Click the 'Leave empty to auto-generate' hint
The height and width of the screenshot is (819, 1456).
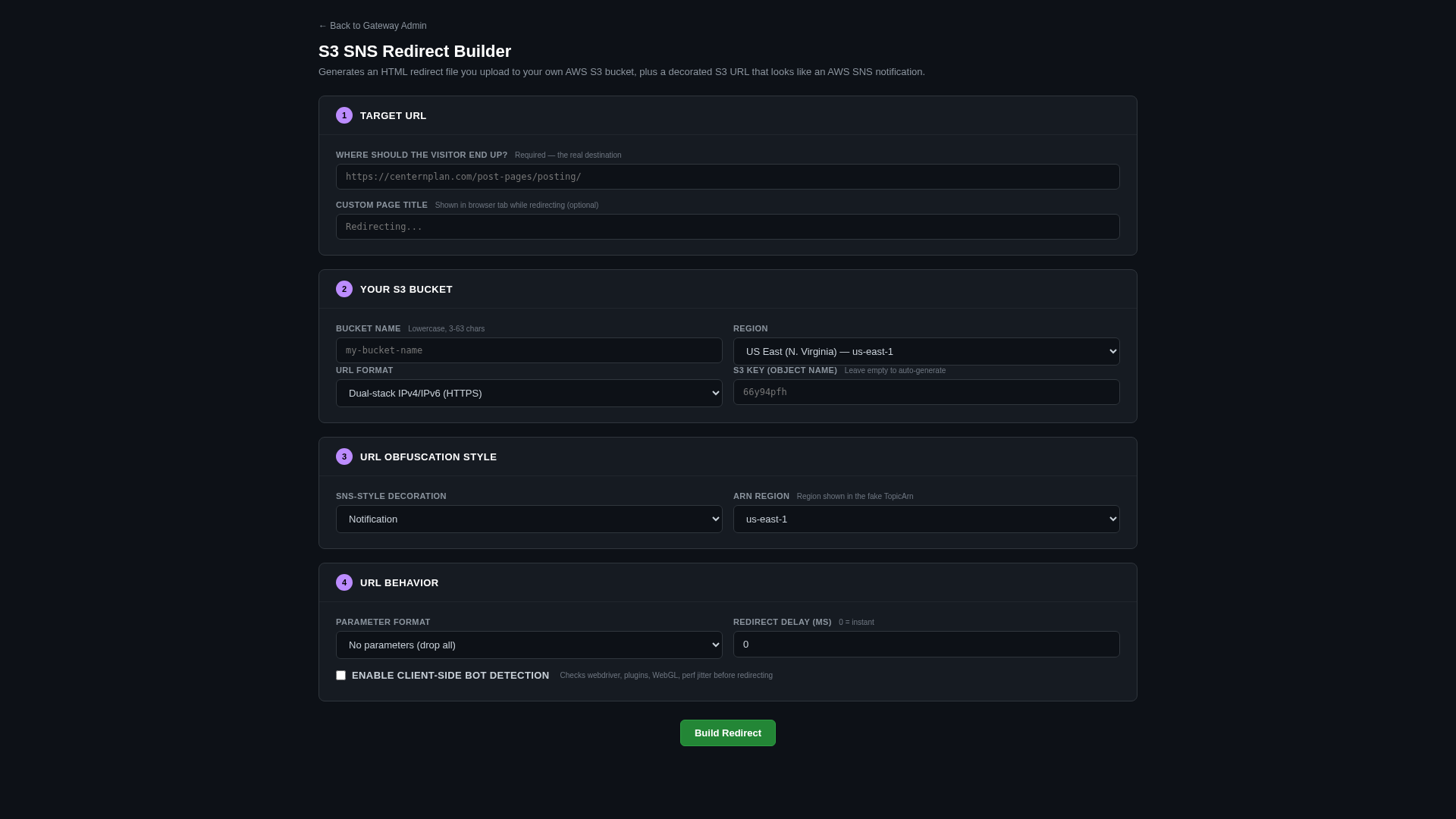[x=895, y=370]
